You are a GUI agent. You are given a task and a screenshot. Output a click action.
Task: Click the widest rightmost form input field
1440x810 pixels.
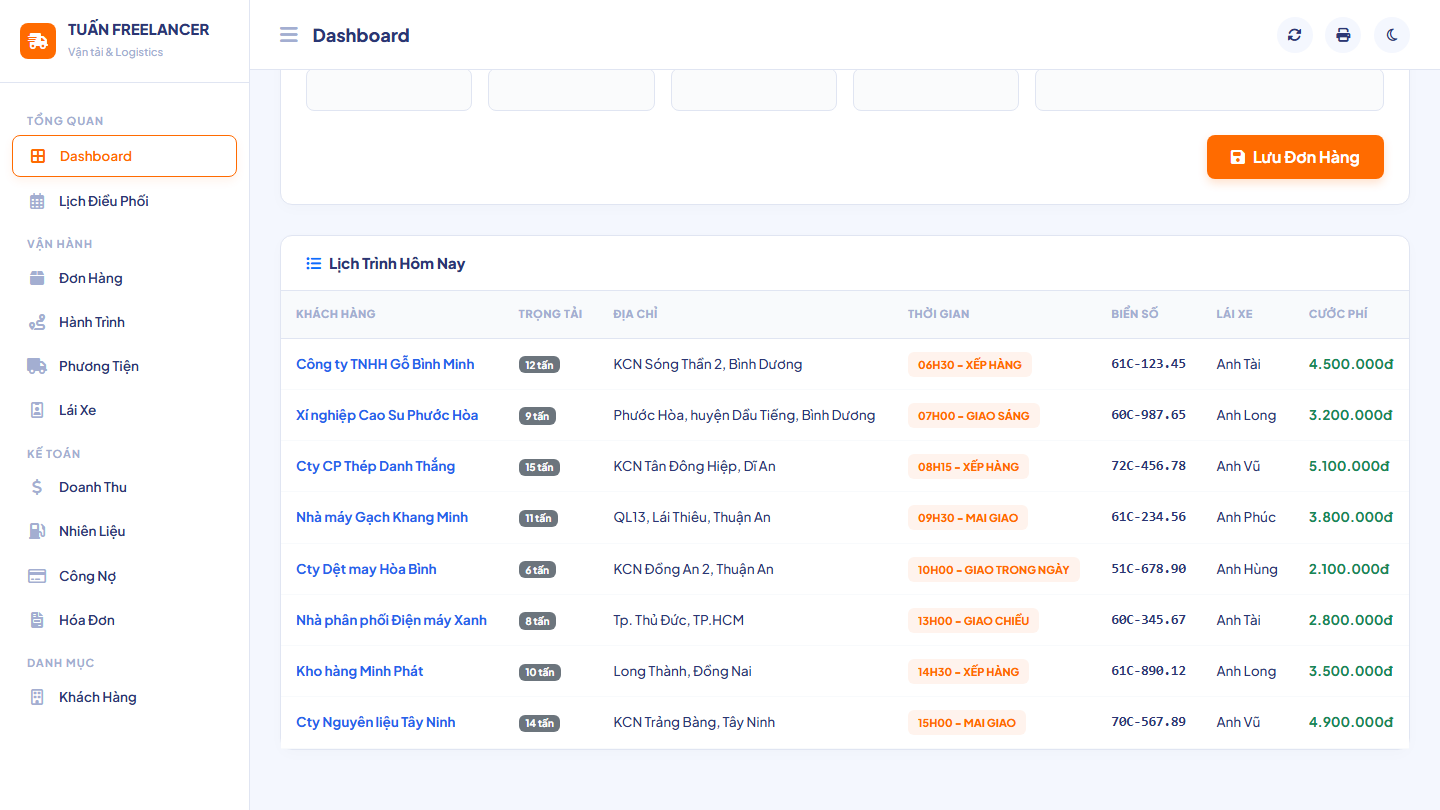click(x=1209, y=89)
